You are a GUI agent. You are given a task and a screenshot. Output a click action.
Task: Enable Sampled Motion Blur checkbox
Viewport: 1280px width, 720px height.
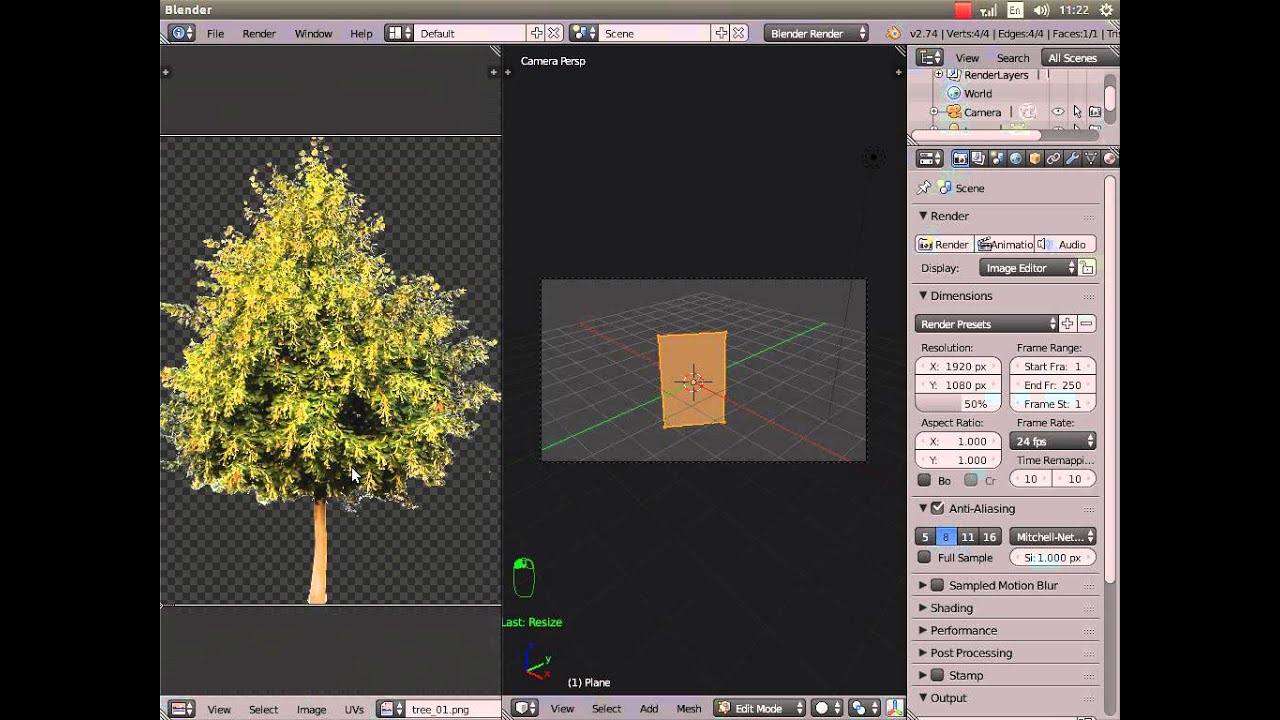[x=938, y=585]
